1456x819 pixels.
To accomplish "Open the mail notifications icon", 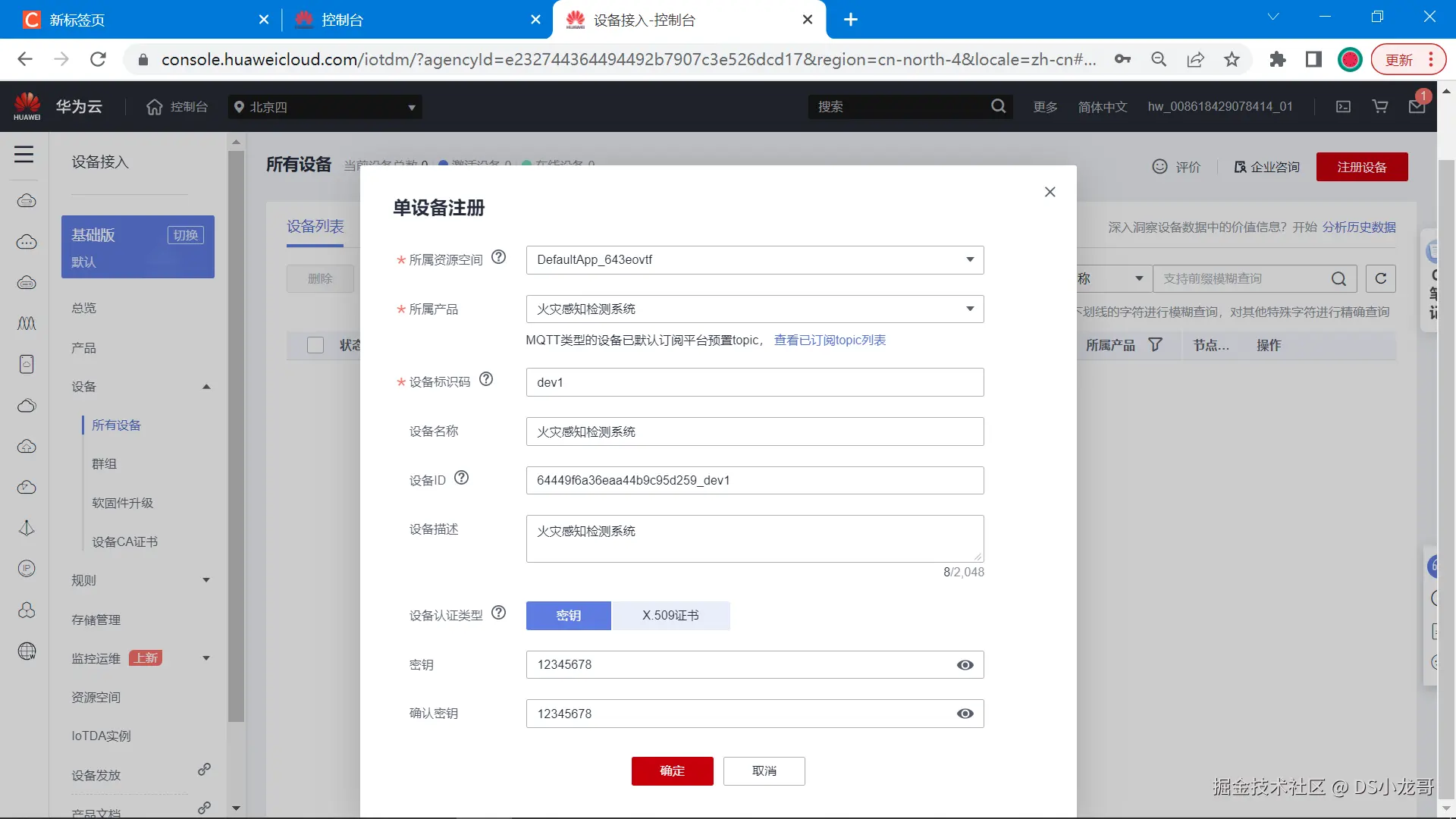I will coord(1417,107).
